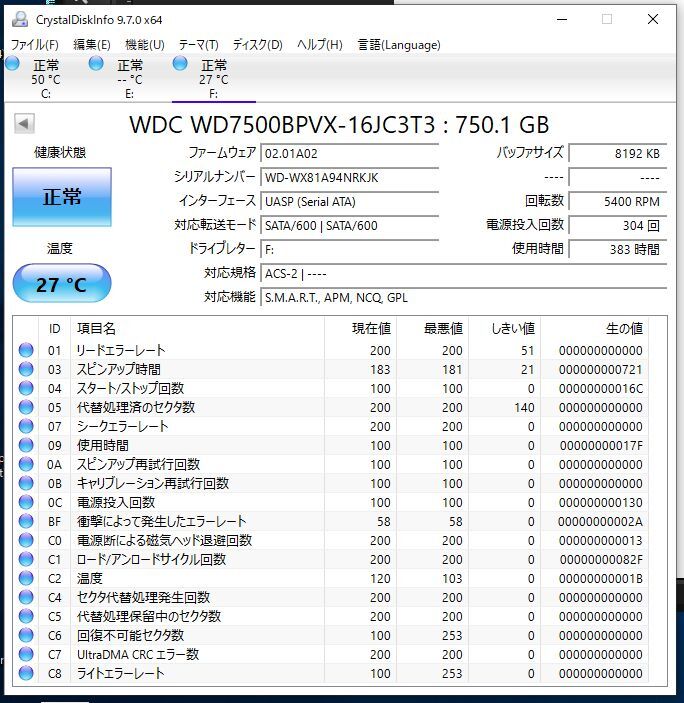The height and width of the screenshot is (703, 684).
Task: Click the serial number field WD-WX81A94NRKJK
Action: click(349, 178)
